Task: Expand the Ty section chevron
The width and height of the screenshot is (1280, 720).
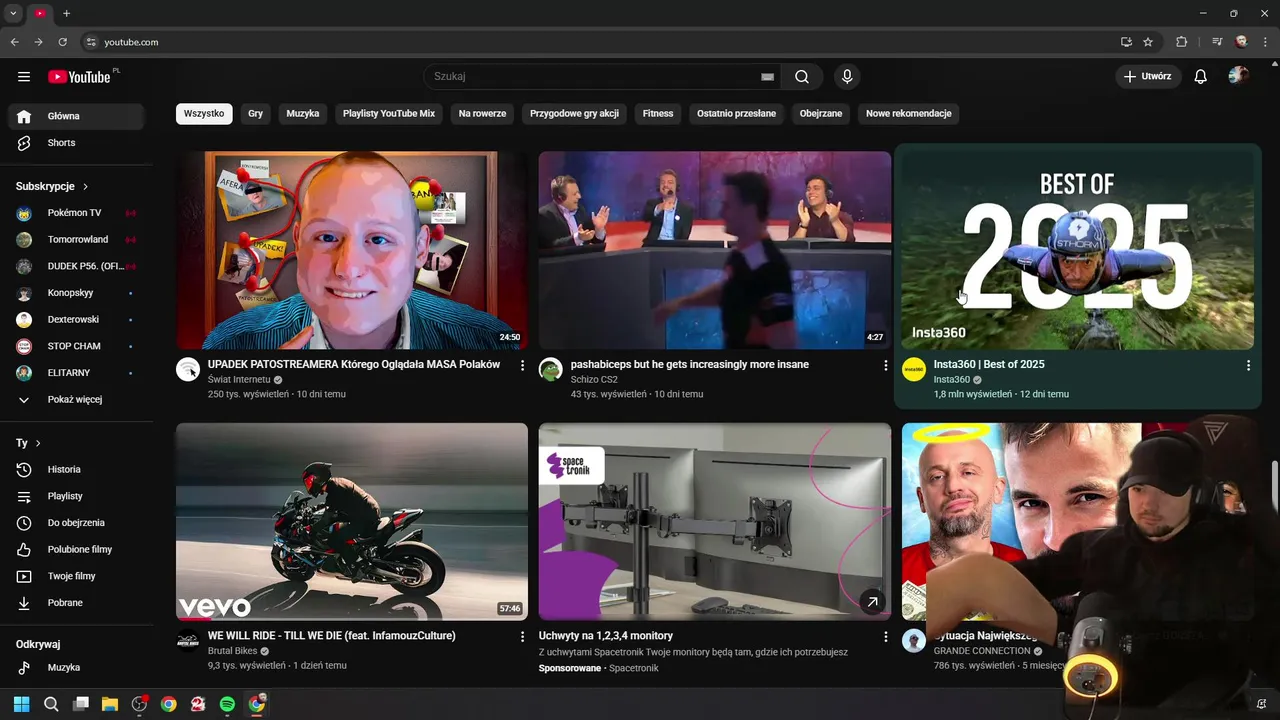Action: 38,443
